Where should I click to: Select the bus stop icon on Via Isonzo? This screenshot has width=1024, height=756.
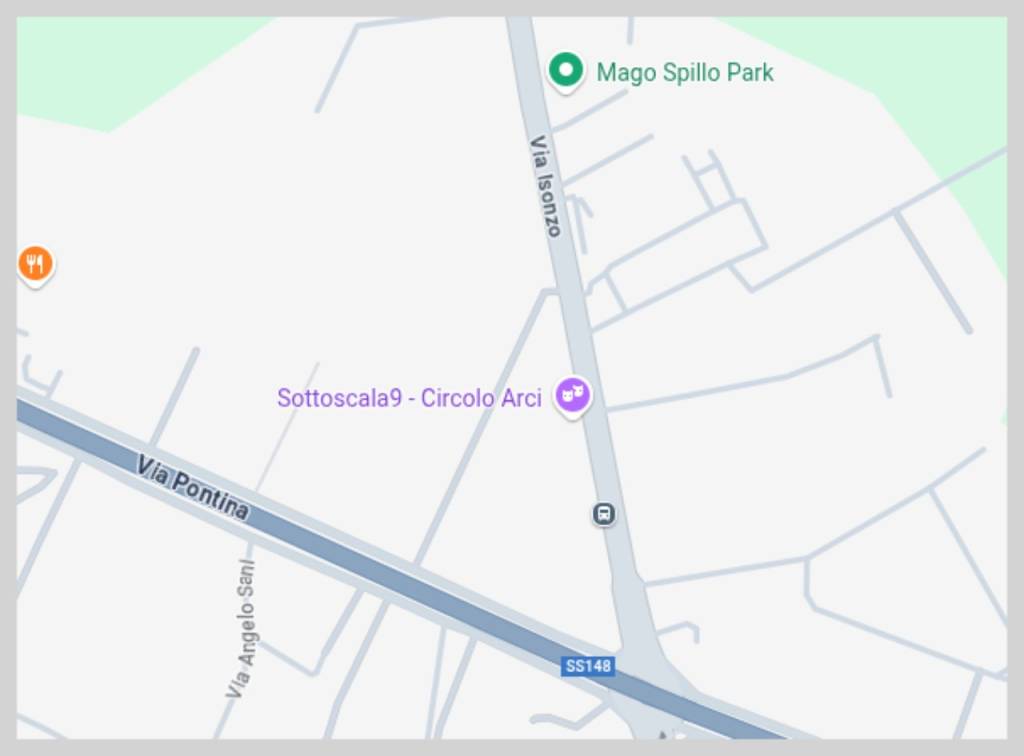click(604, 514)
